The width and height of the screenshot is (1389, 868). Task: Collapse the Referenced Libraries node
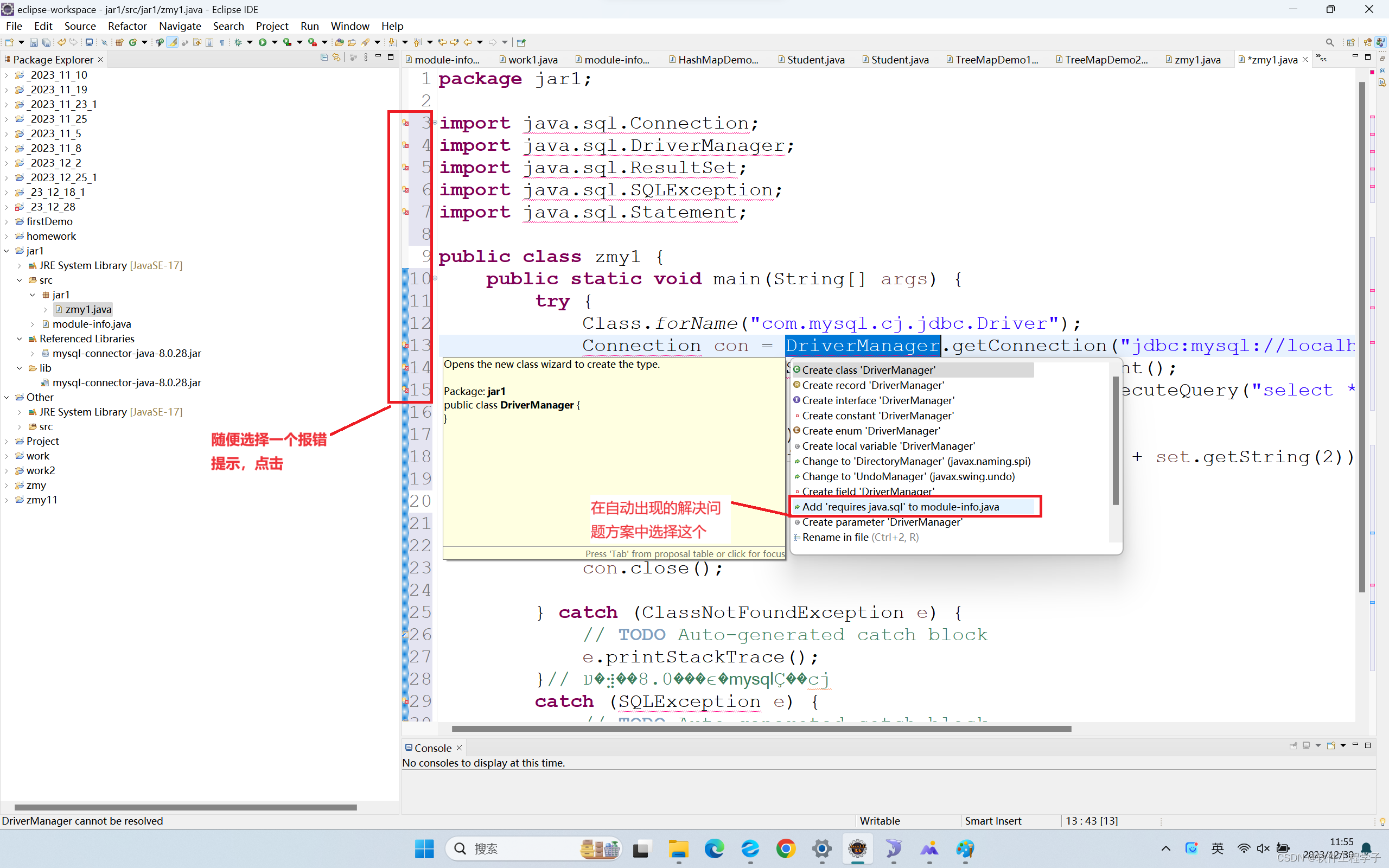[x=20, y=339]
